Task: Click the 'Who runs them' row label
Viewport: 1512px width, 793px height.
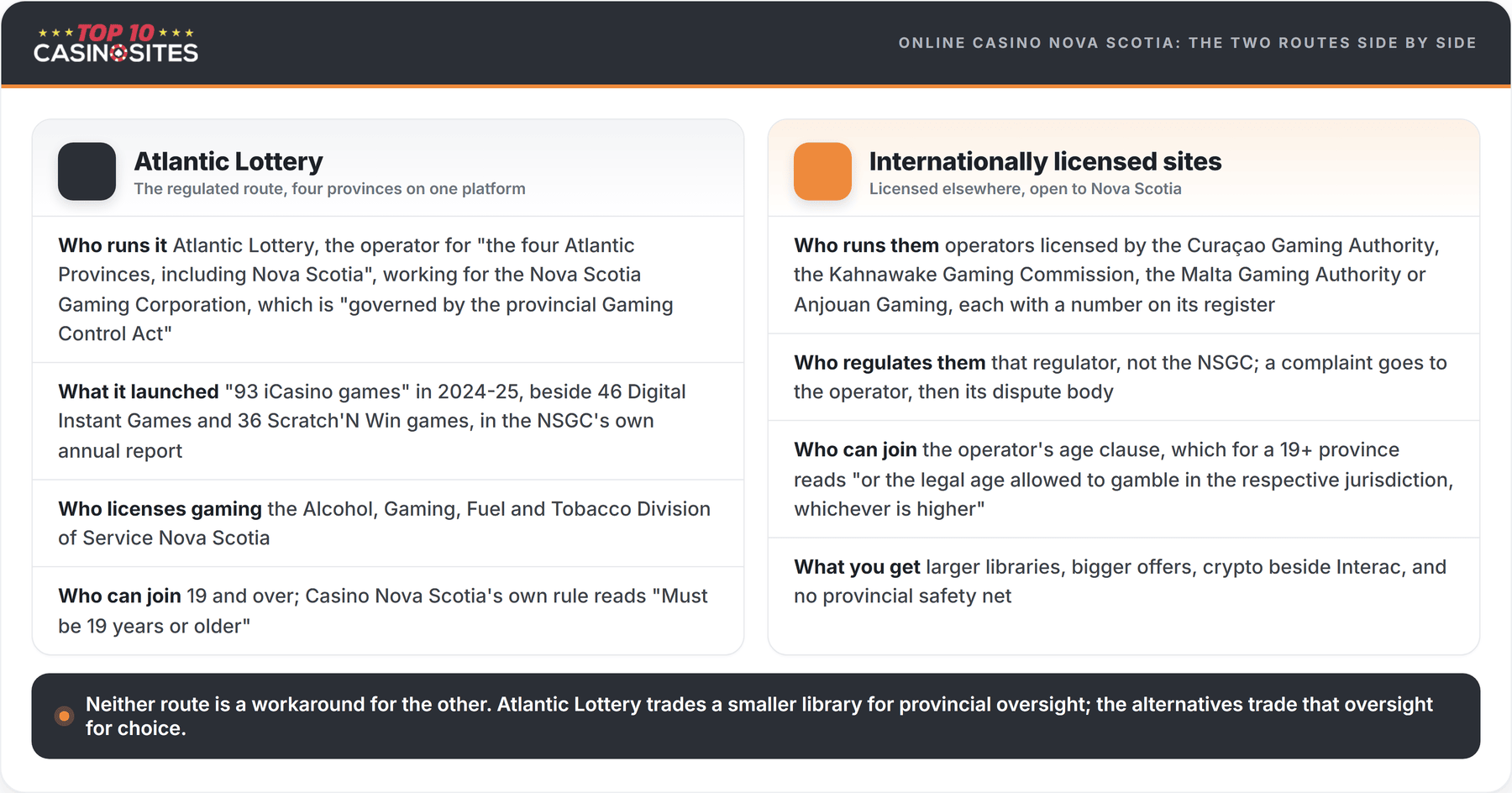Action: click(866, 245)
